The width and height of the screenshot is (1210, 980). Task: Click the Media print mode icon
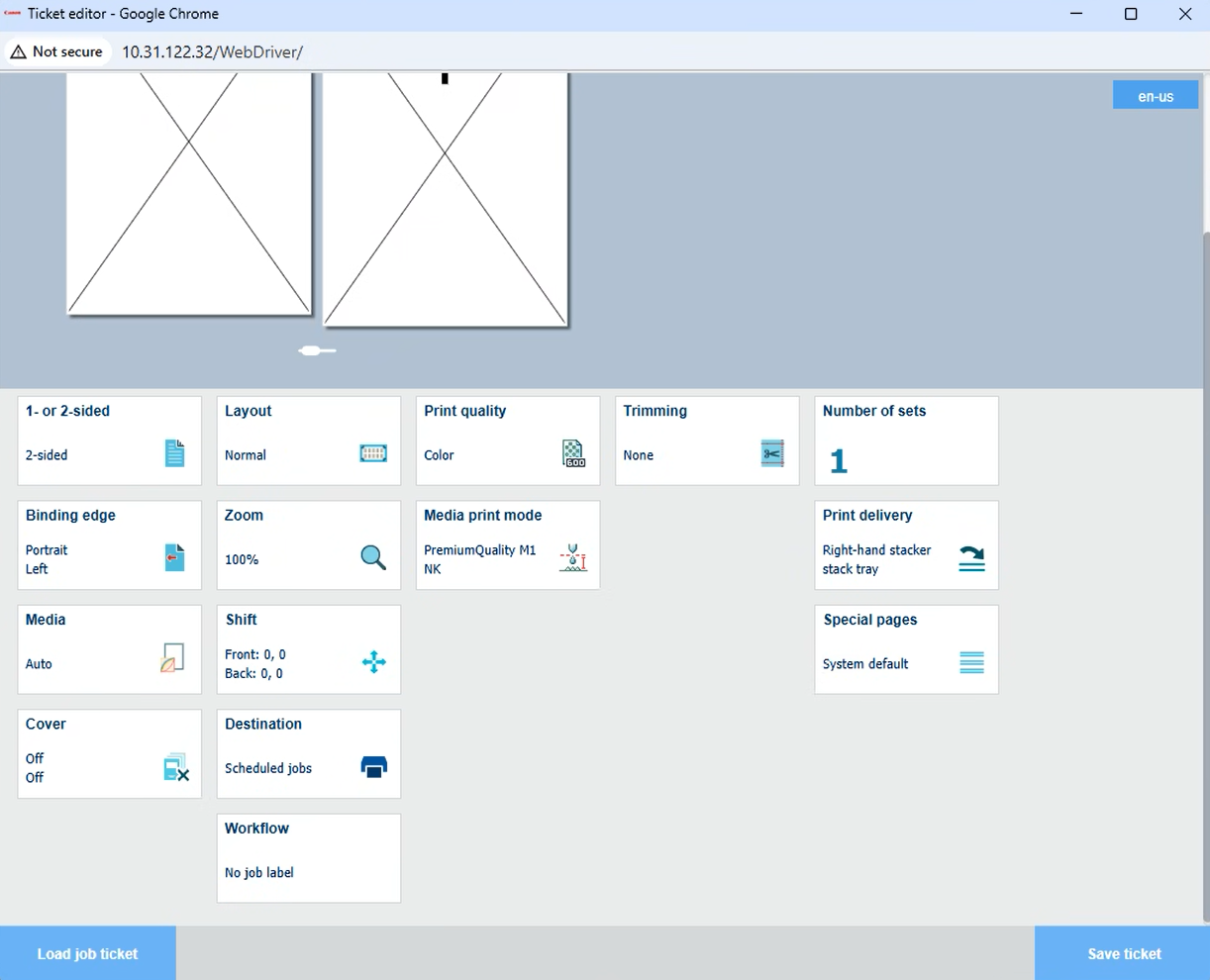click(573, 558)
